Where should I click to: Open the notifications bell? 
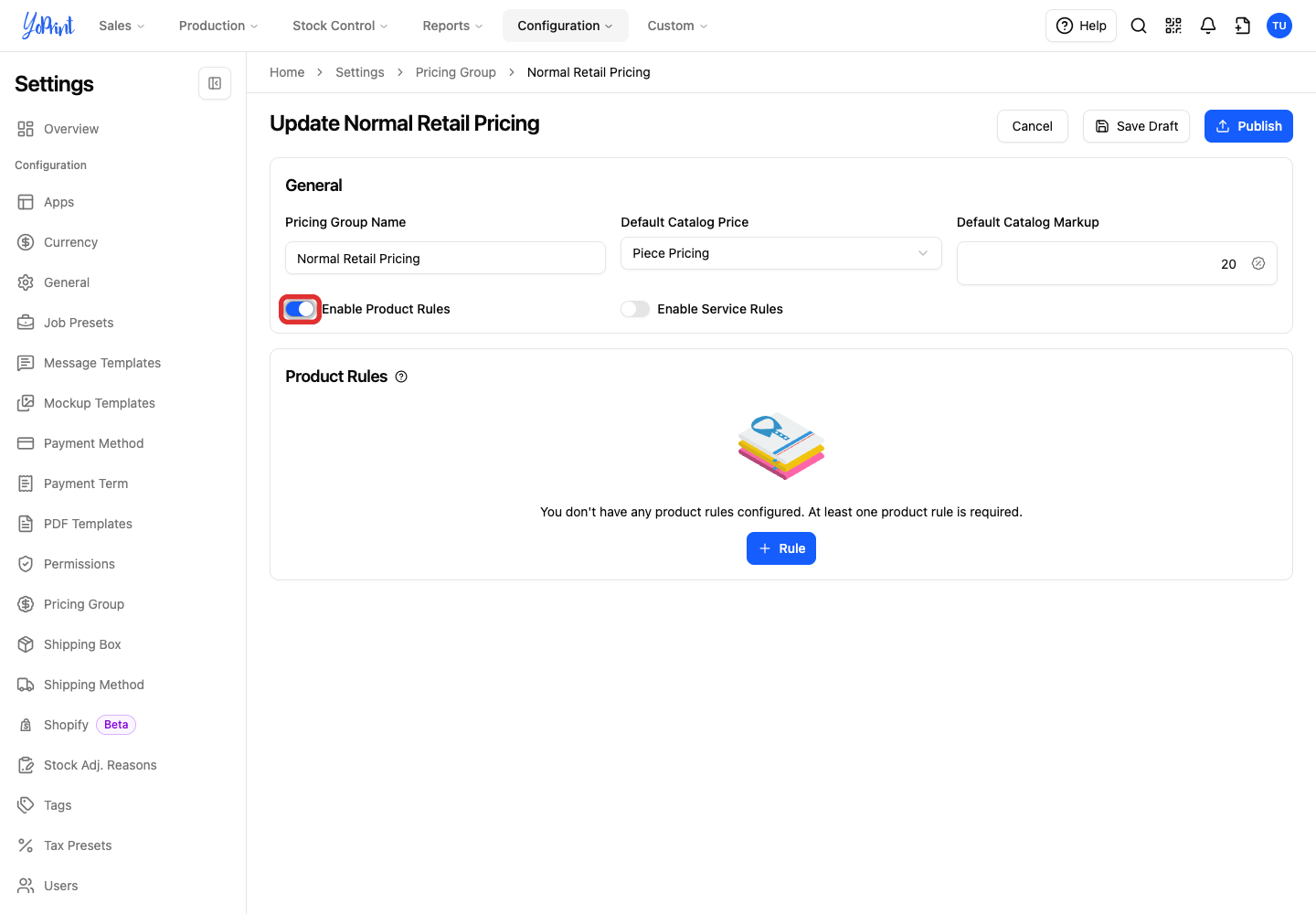pos(1208,26)
